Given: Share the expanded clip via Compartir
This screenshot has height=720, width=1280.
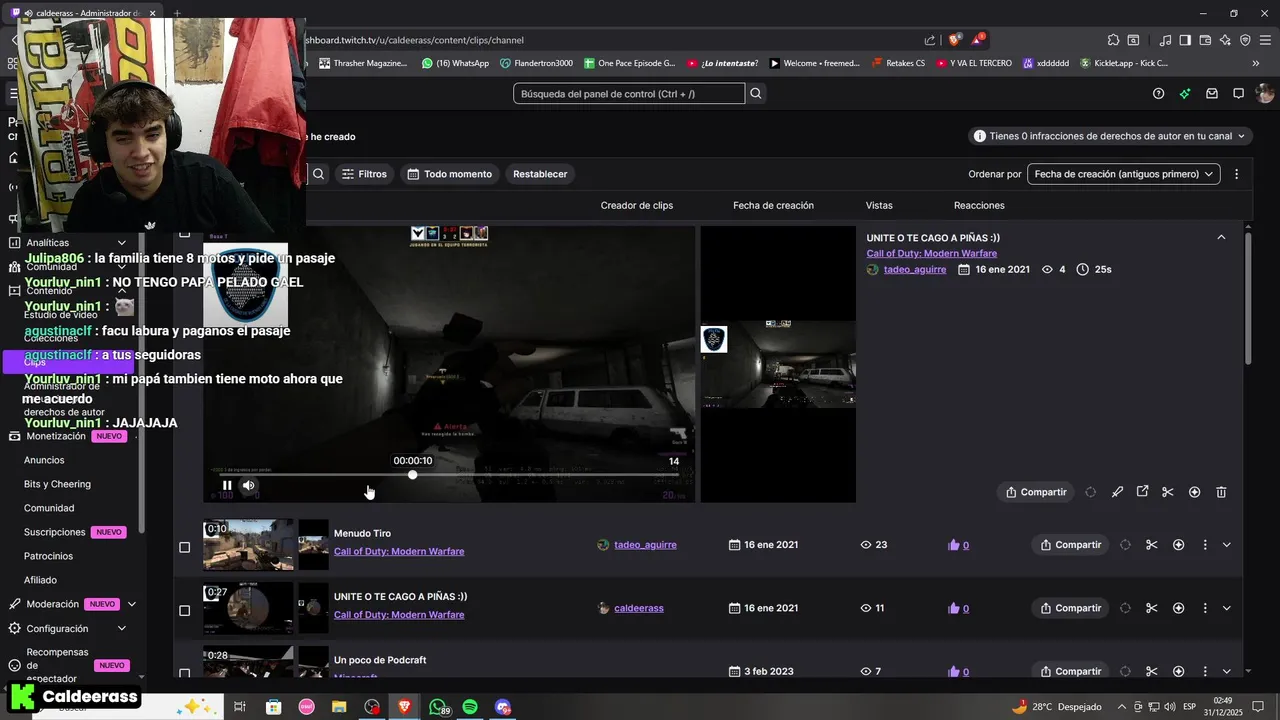Looking at the screenshot, I should click(x=1036, y=492).
